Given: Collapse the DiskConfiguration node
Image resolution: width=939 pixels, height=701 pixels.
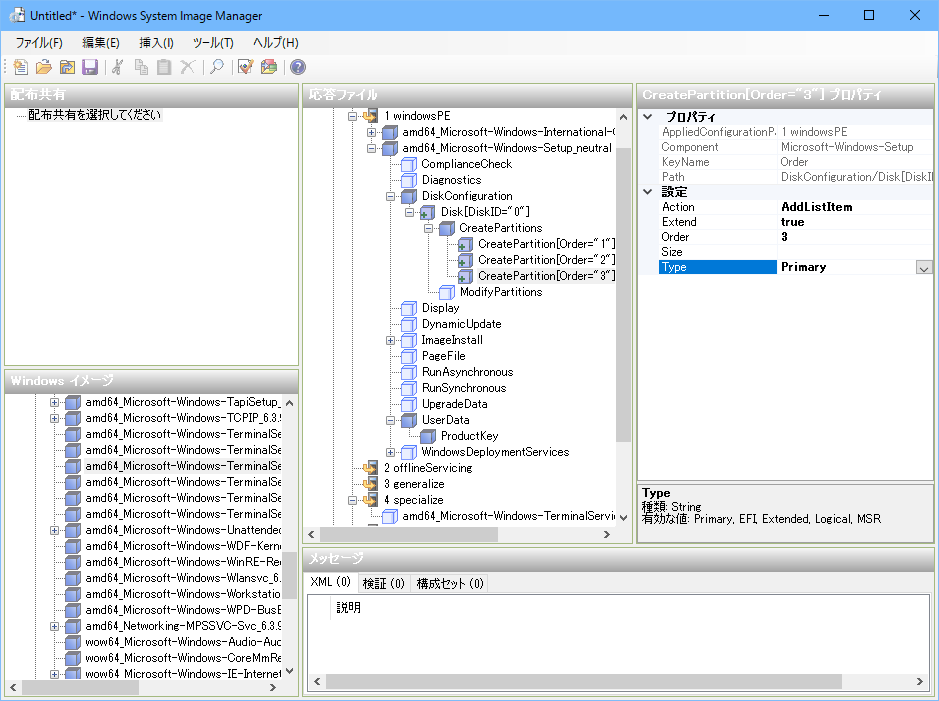Looking at the screenshot, I should pos(390,196).
